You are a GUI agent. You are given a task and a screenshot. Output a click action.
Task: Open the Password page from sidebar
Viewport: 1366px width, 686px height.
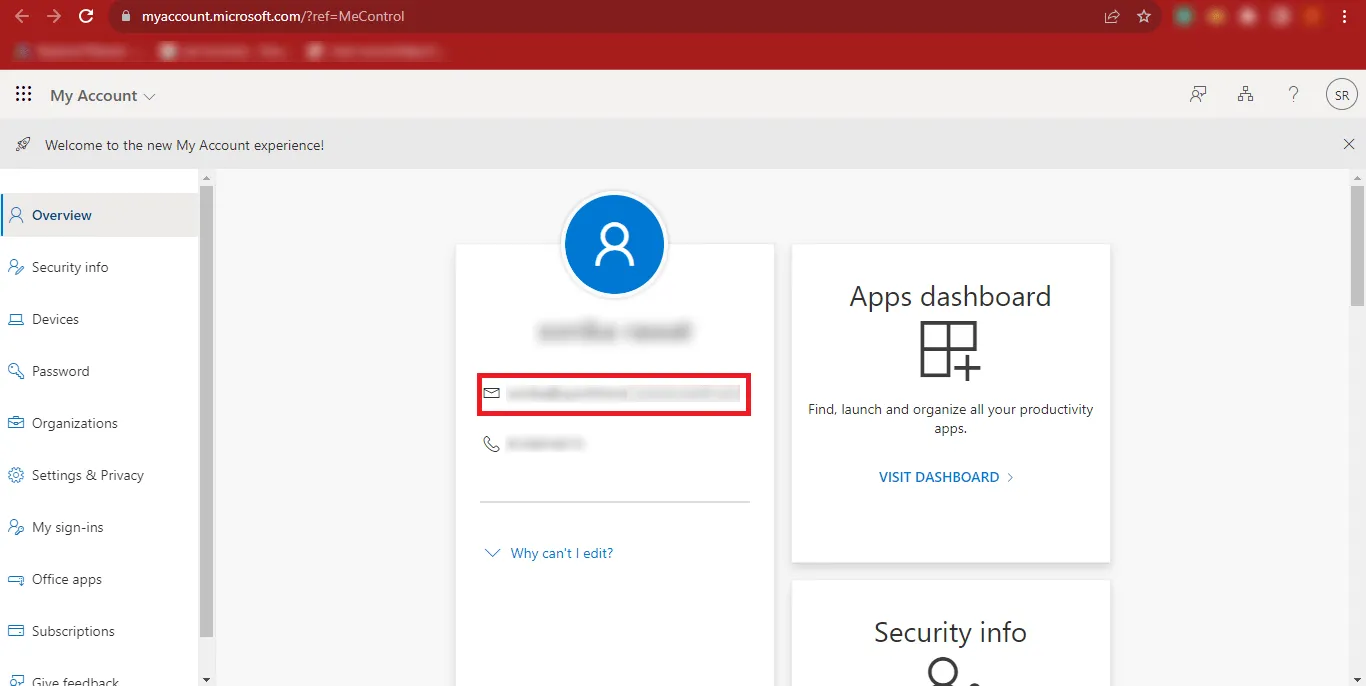60,371
